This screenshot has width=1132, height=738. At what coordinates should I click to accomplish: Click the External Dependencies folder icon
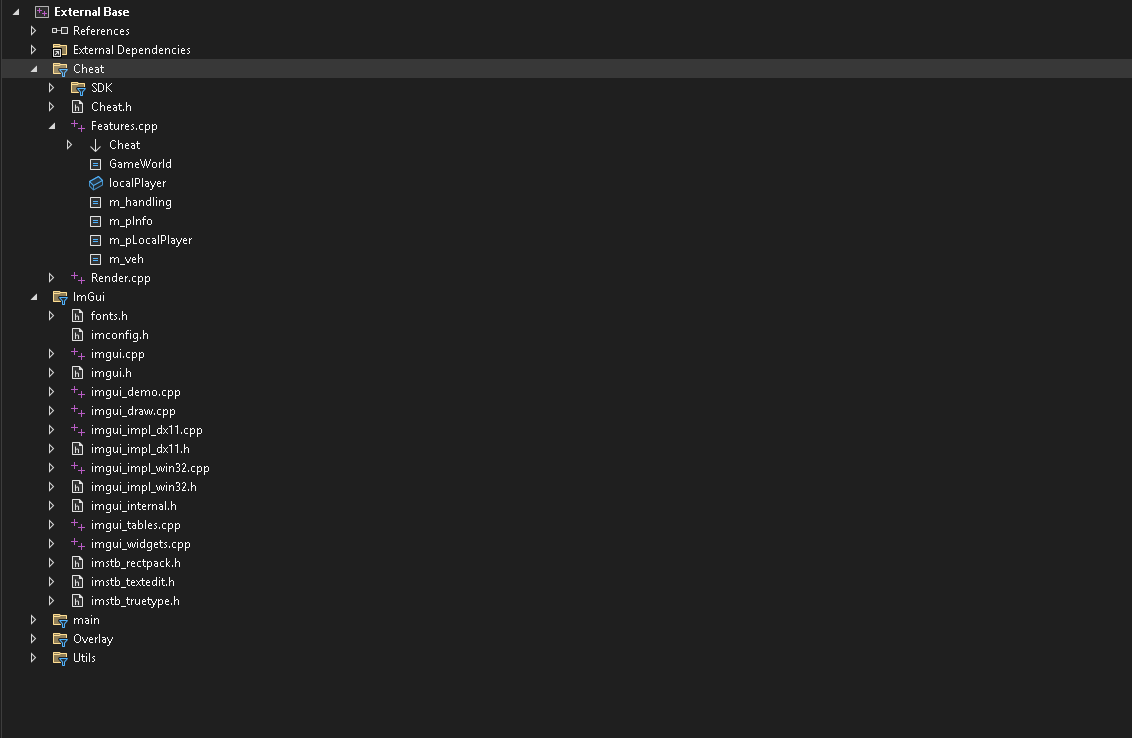click(x=60, y=50)
